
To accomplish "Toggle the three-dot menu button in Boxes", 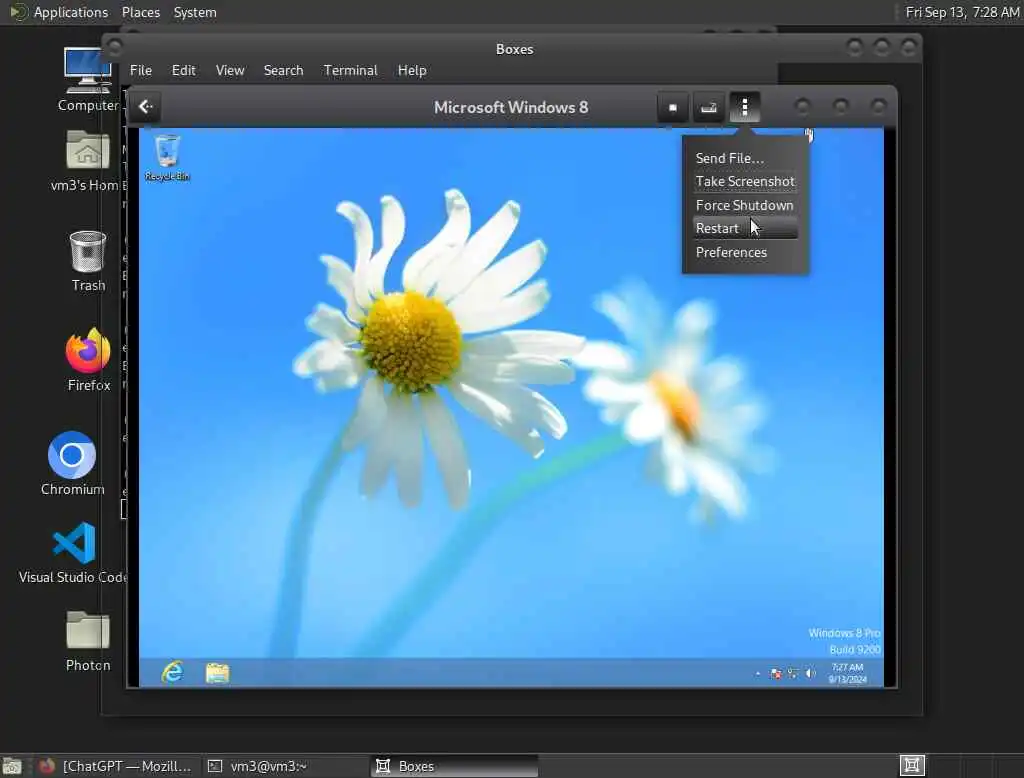I will tap(744, 107).
